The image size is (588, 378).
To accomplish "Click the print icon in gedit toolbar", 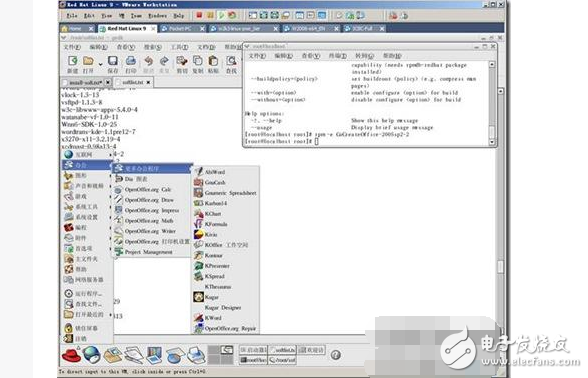I will [130, 61].
